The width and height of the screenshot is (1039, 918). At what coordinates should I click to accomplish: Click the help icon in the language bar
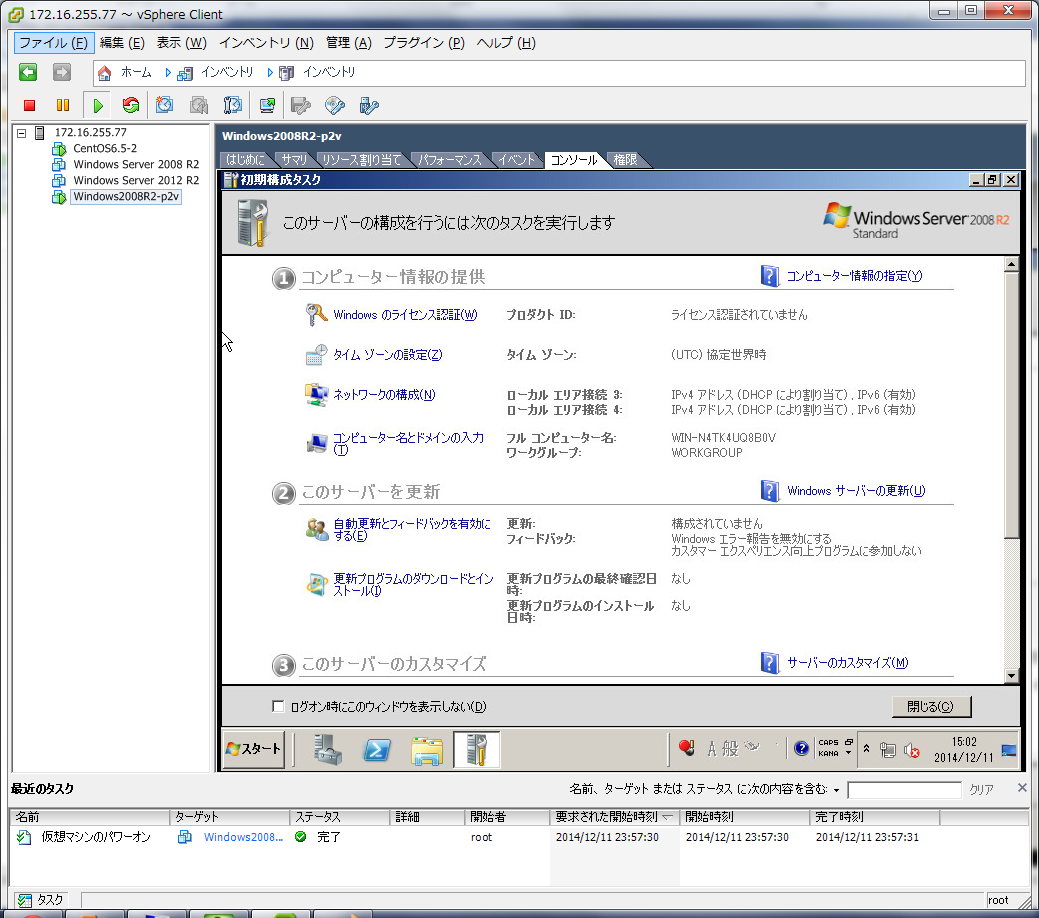(801, 748)
